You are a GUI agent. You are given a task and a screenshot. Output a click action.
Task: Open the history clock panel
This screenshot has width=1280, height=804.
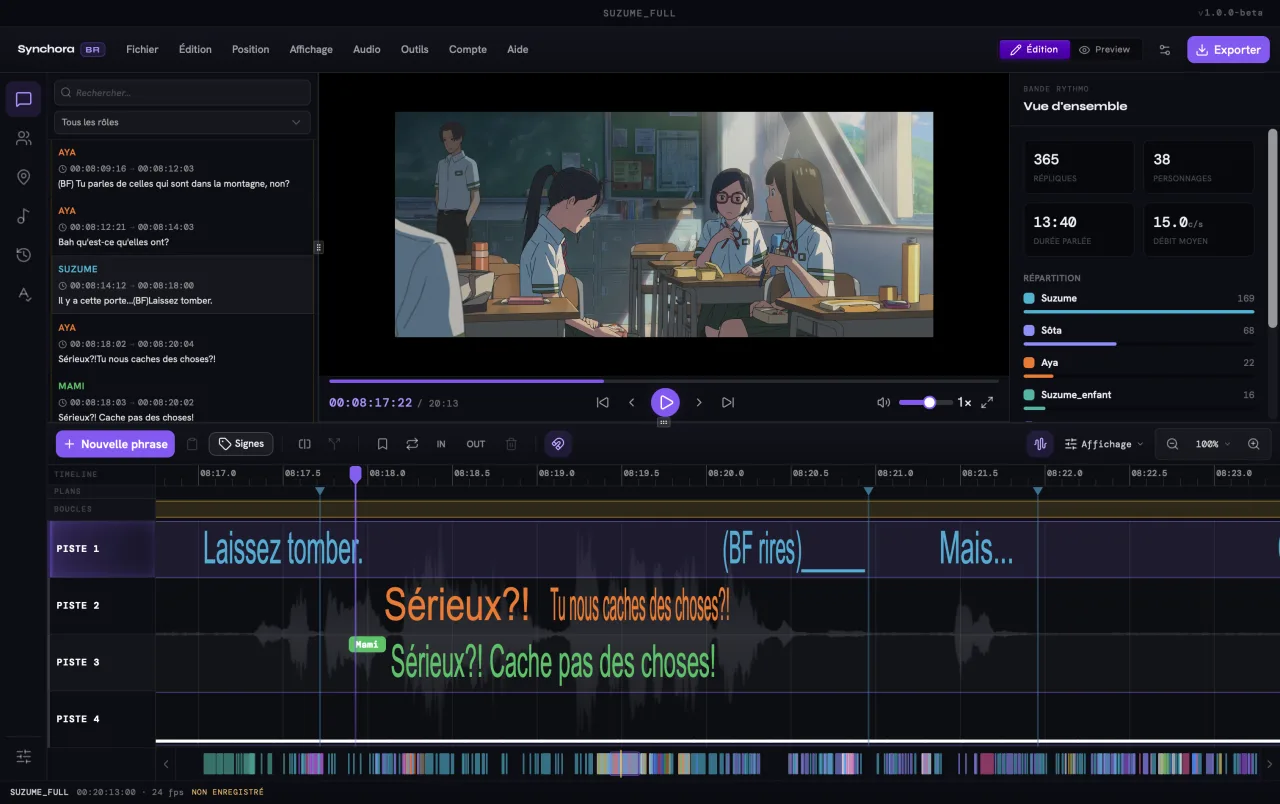point(24,255)
